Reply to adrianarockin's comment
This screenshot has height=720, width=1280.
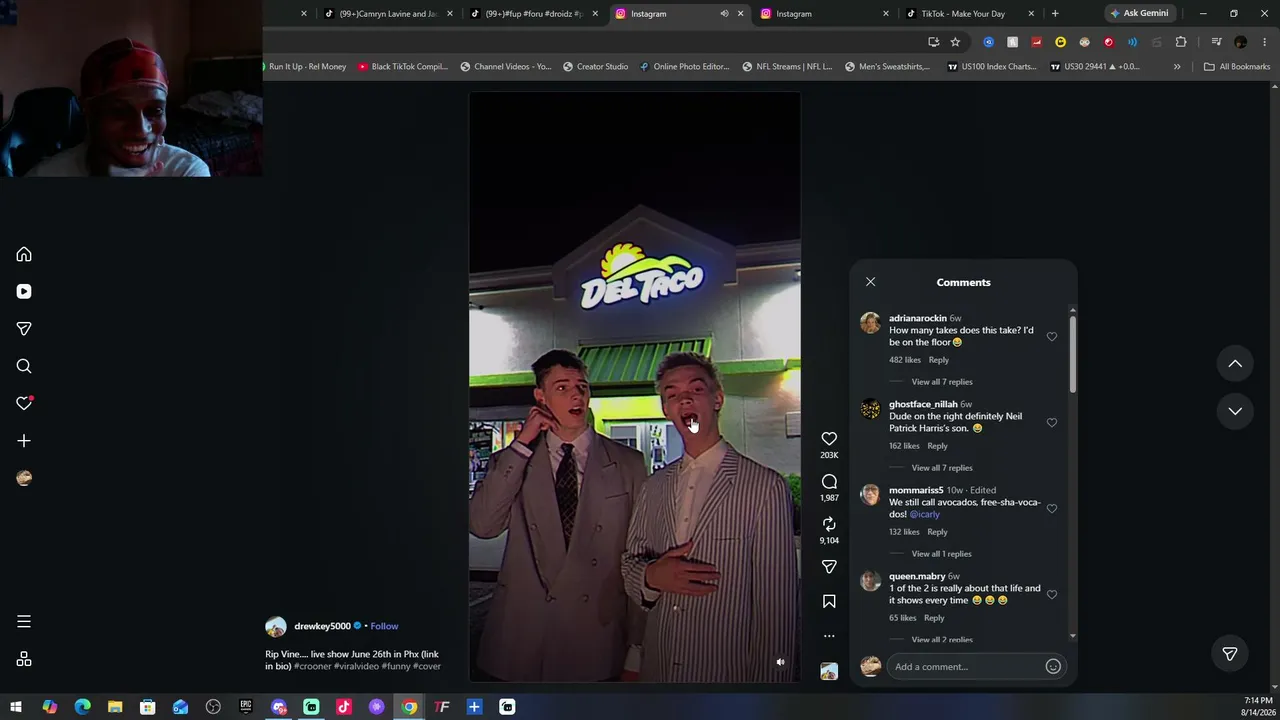point(938,360)
